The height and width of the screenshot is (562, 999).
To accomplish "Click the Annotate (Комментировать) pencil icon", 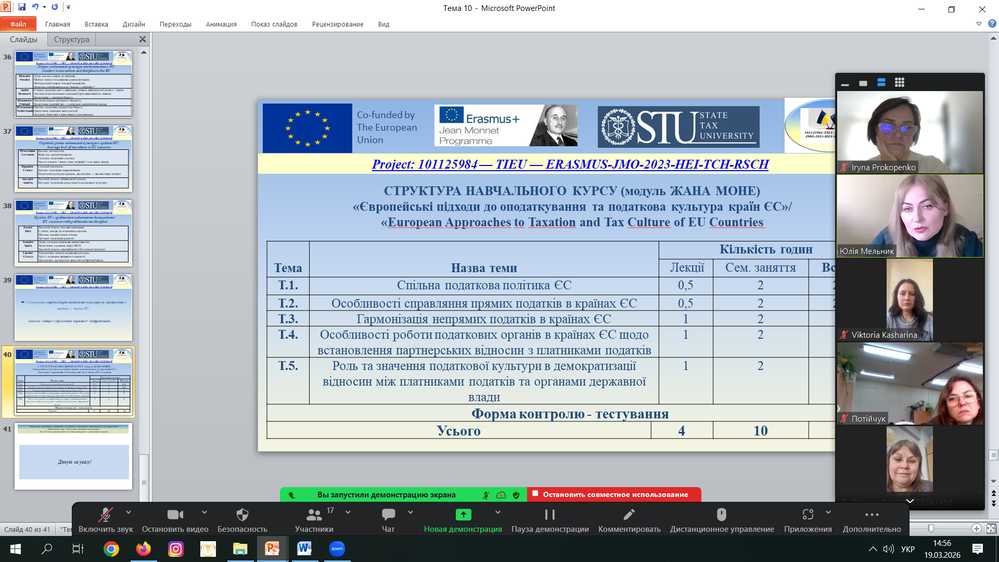I will (x=629, y=515).
